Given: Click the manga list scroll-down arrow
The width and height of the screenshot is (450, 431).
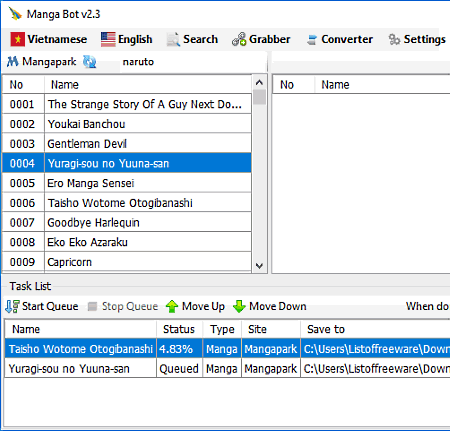Looking at the screenshot, I should [x=259, y=266].
